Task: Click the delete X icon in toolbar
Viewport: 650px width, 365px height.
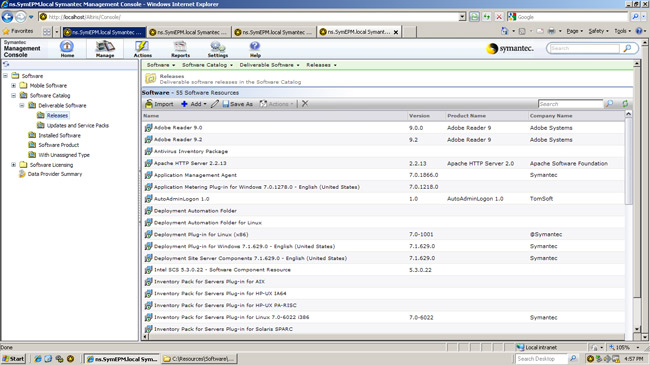Action: pos(305,104)
